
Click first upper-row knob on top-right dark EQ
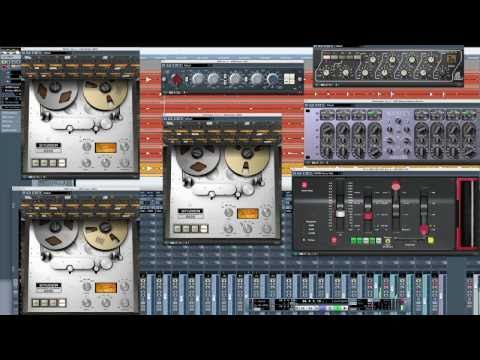coord(373,60)
